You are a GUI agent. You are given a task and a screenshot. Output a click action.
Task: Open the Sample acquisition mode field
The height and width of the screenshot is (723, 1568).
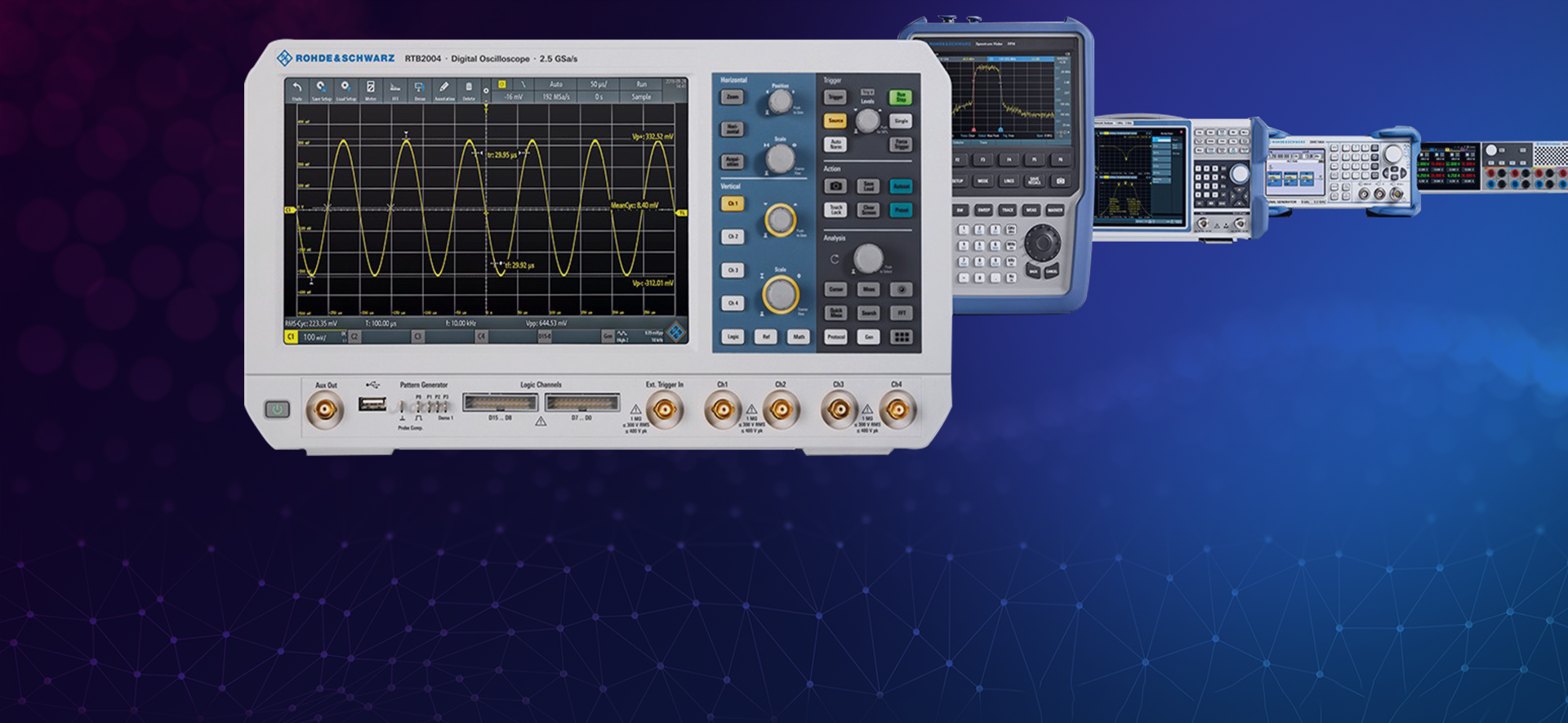click(641, 96)
